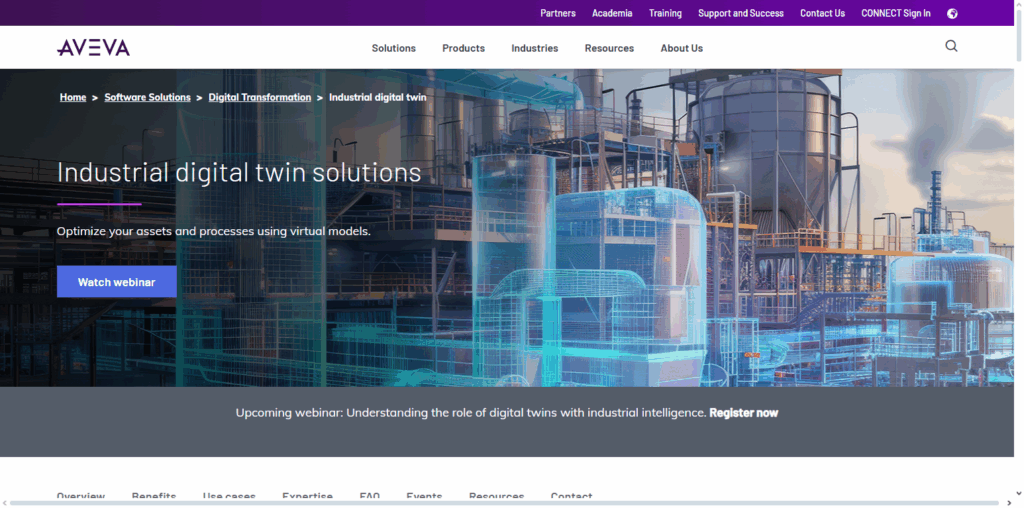Open the Training link
The height and width of the screenshot is (508, 1024).
(665, 13)
